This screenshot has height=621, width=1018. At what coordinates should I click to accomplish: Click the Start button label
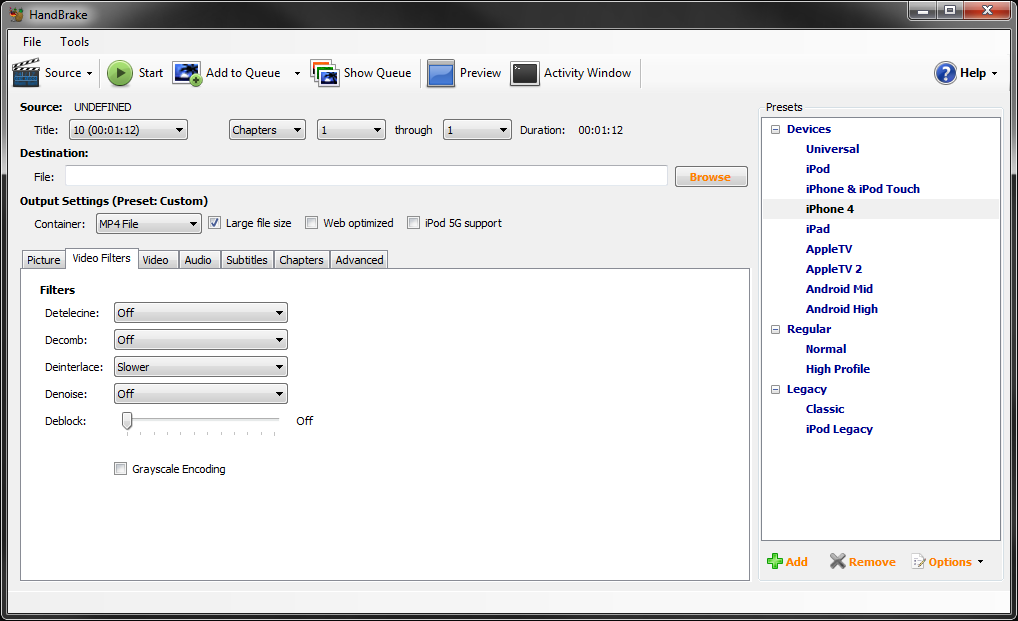pyautogui.click(x=151, y=73)
